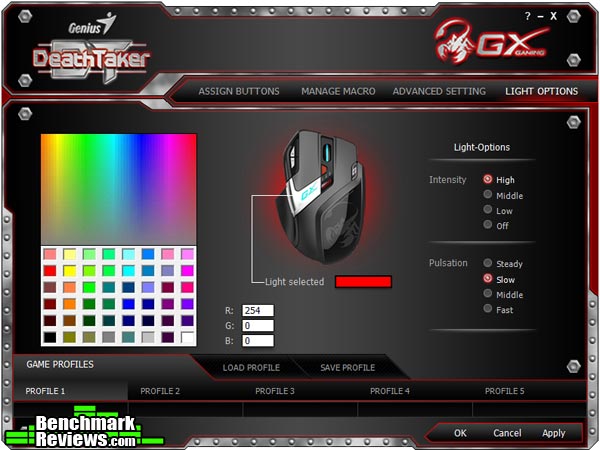Choose the light gray swatch
The height and width of the screenshot is (450, 600).
pyautogui.click(x=148, y=337)
